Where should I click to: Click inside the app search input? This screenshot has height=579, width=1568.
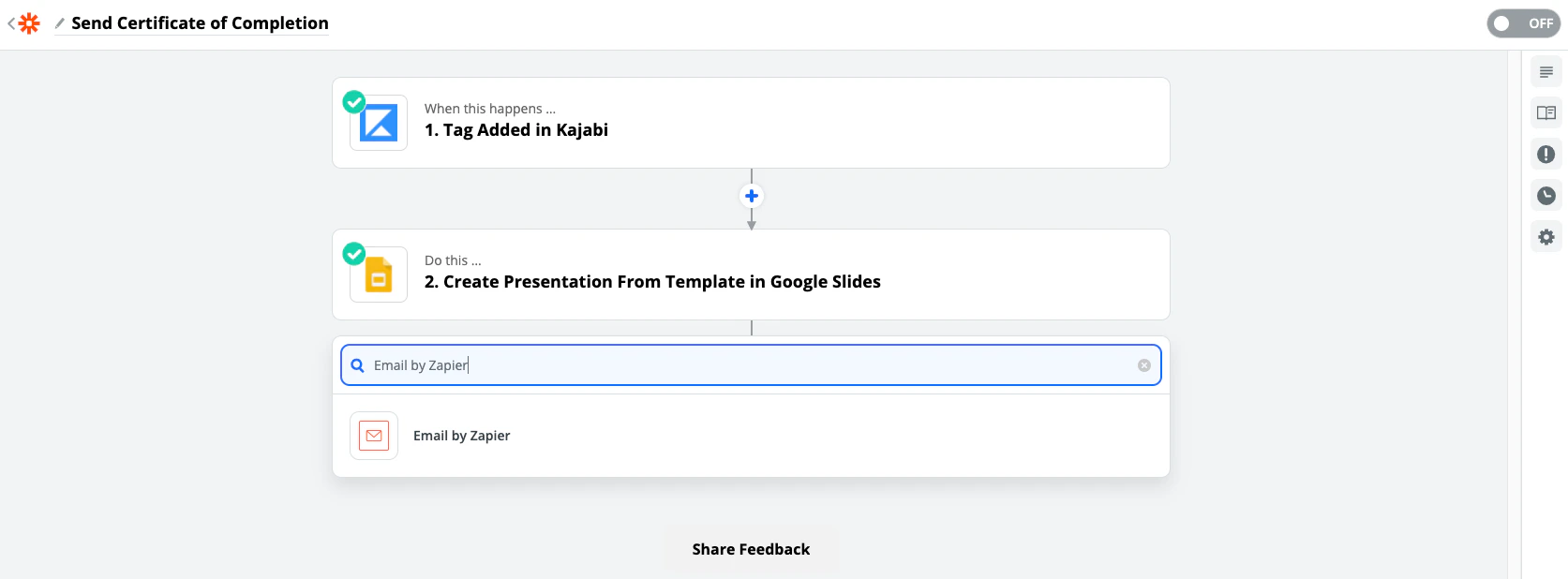click(x=750, y=365)
